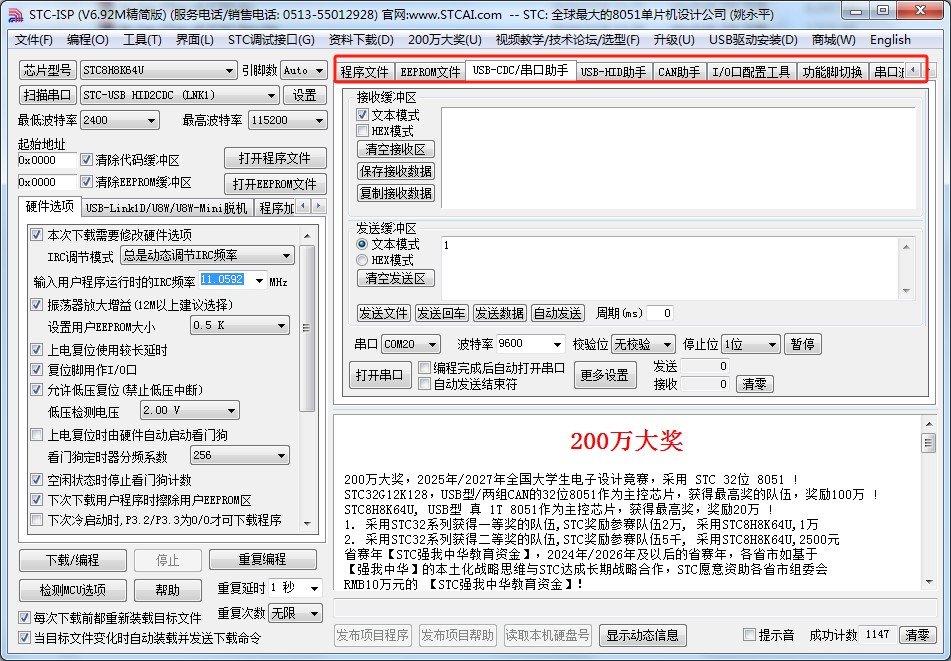Click hardware options vertical scrollbar thumb
This screenshot has width=951, height=661.
coord(307,327)
